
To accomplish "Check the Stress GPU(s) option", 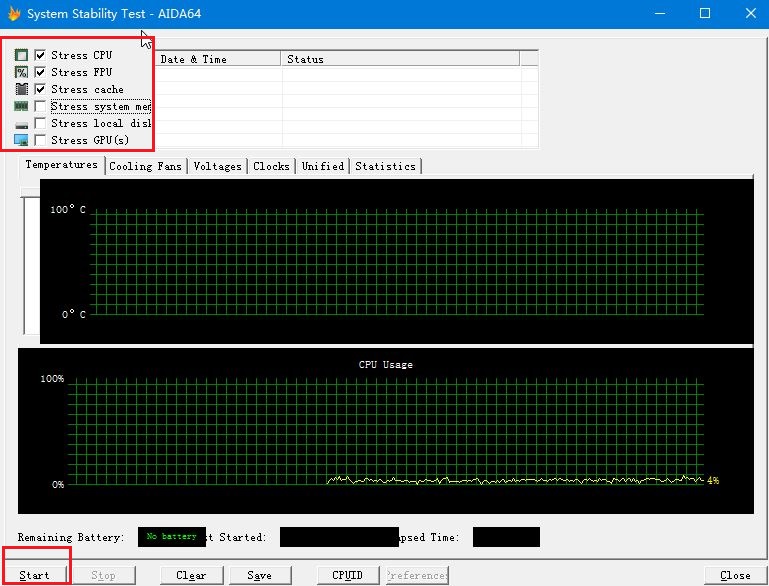I will pos(40,140).
